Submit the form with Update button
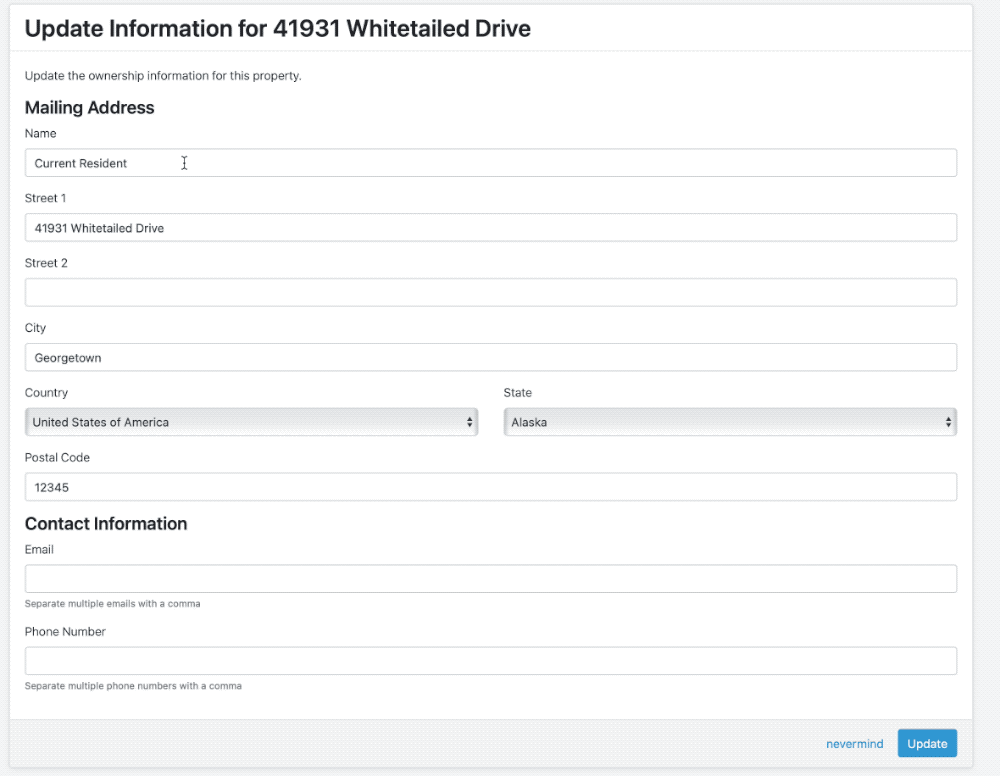The width and height of the screenshot is (1000, 776). 927,743
